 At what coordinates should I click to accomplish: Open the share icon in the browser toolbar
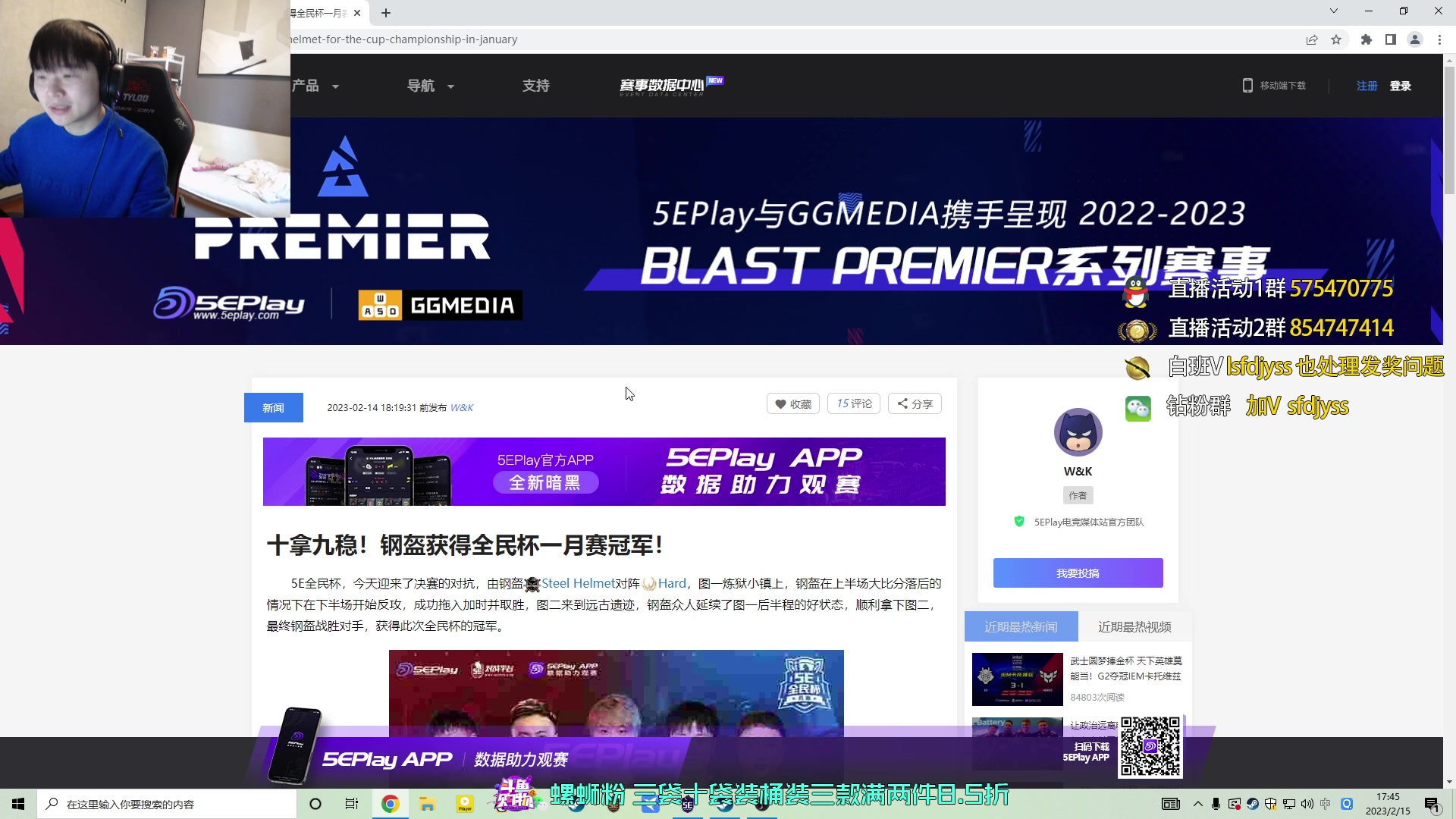(x=1312, y=39)
